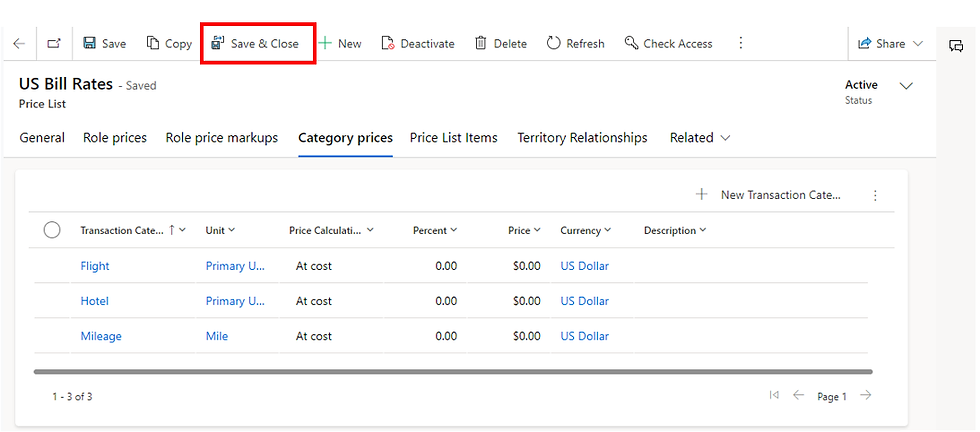Click the back arrow icon
The image size is (980, 432).
pos(19,44)
